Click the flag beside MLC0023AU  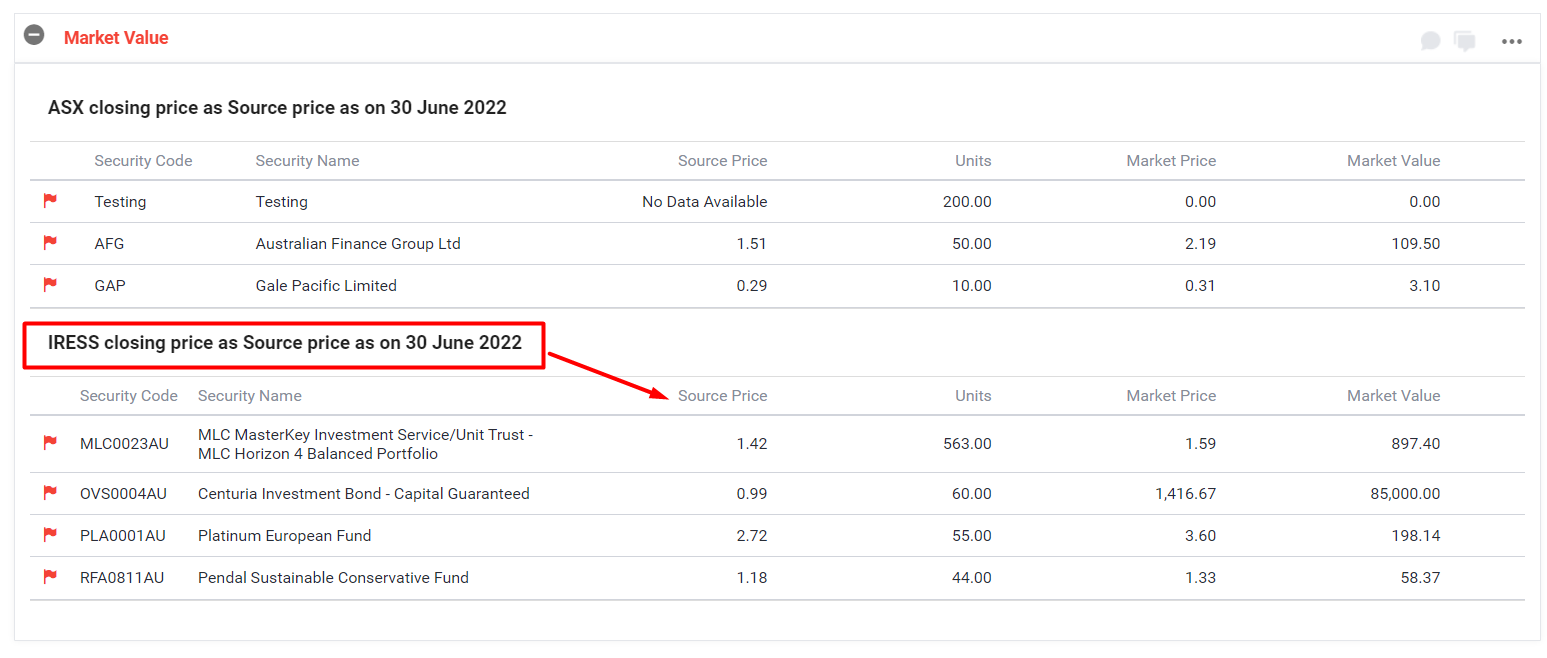50,443
